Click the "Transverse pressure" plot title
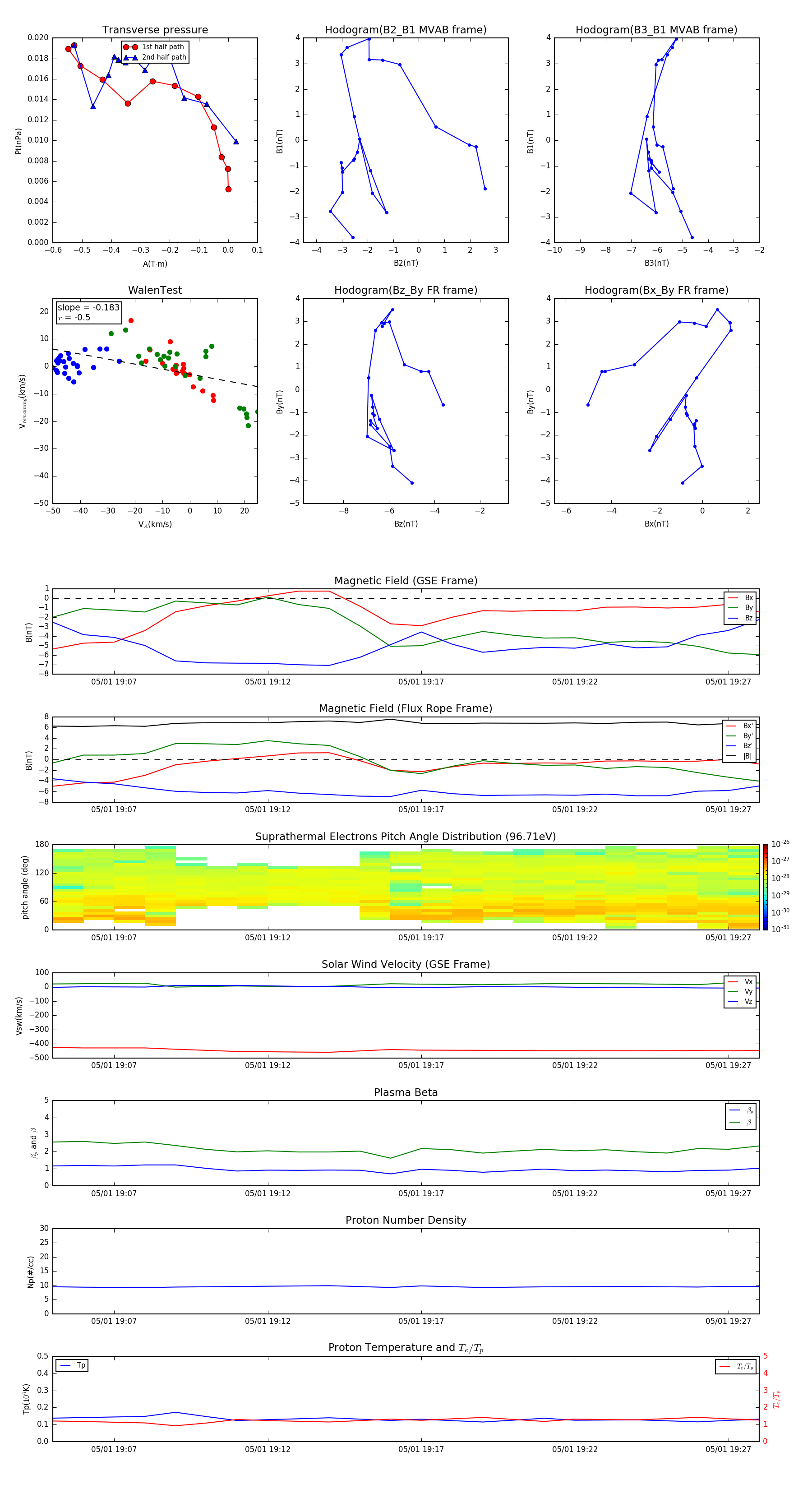Screen dimensions: 812x1489 coord(155,30)
